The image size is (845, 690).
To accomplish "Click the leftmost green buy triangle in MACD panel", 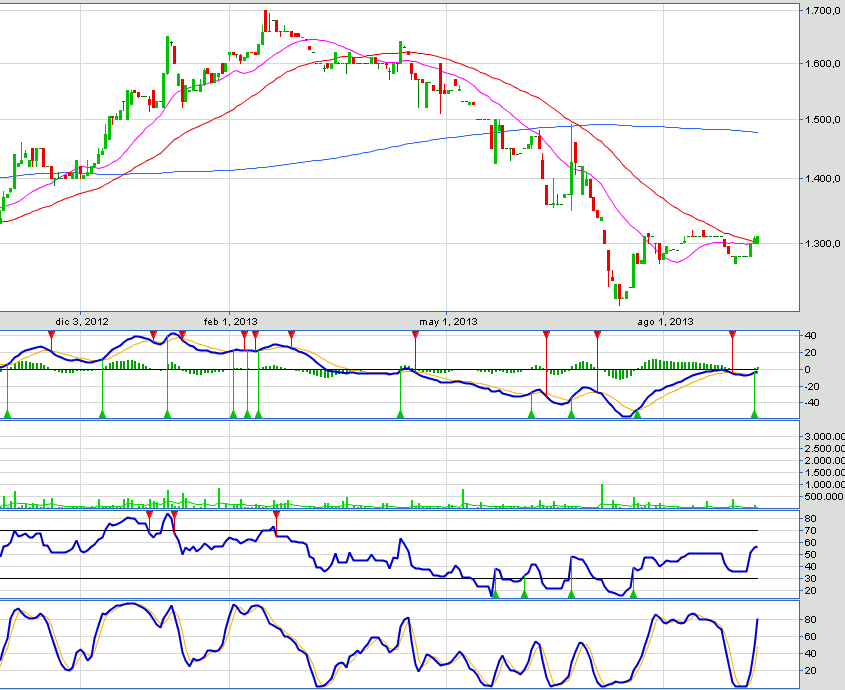I will [7, 413].
